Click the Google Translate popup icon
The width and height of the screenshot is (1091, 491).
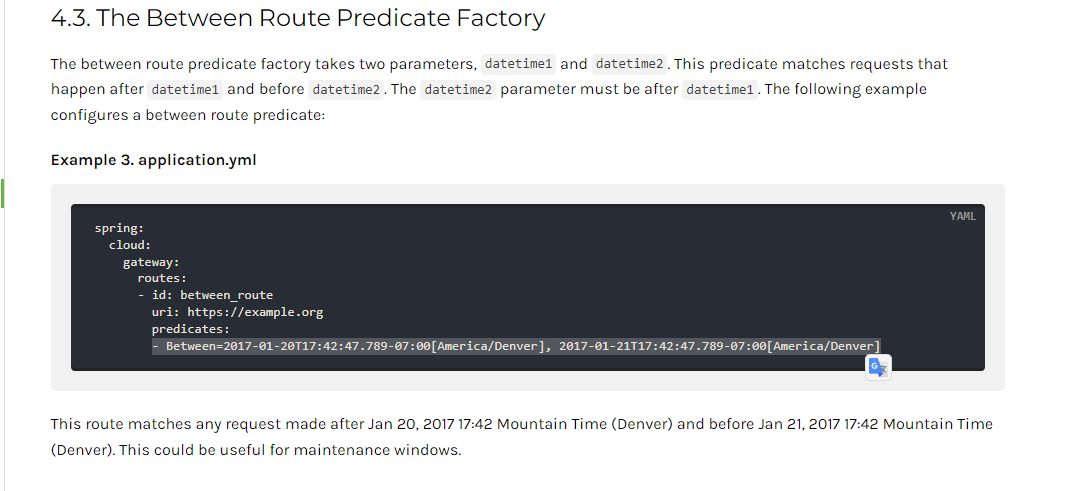[x=879, y=367]
